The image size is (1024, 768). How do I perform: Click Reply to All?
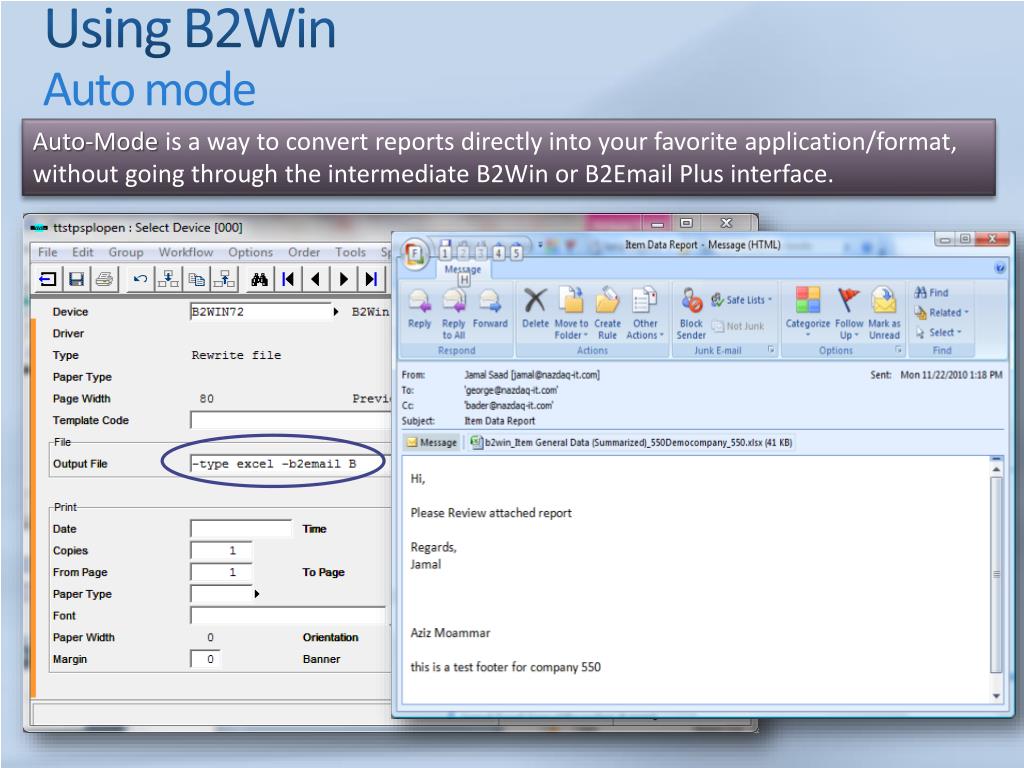tap(454, 313)
